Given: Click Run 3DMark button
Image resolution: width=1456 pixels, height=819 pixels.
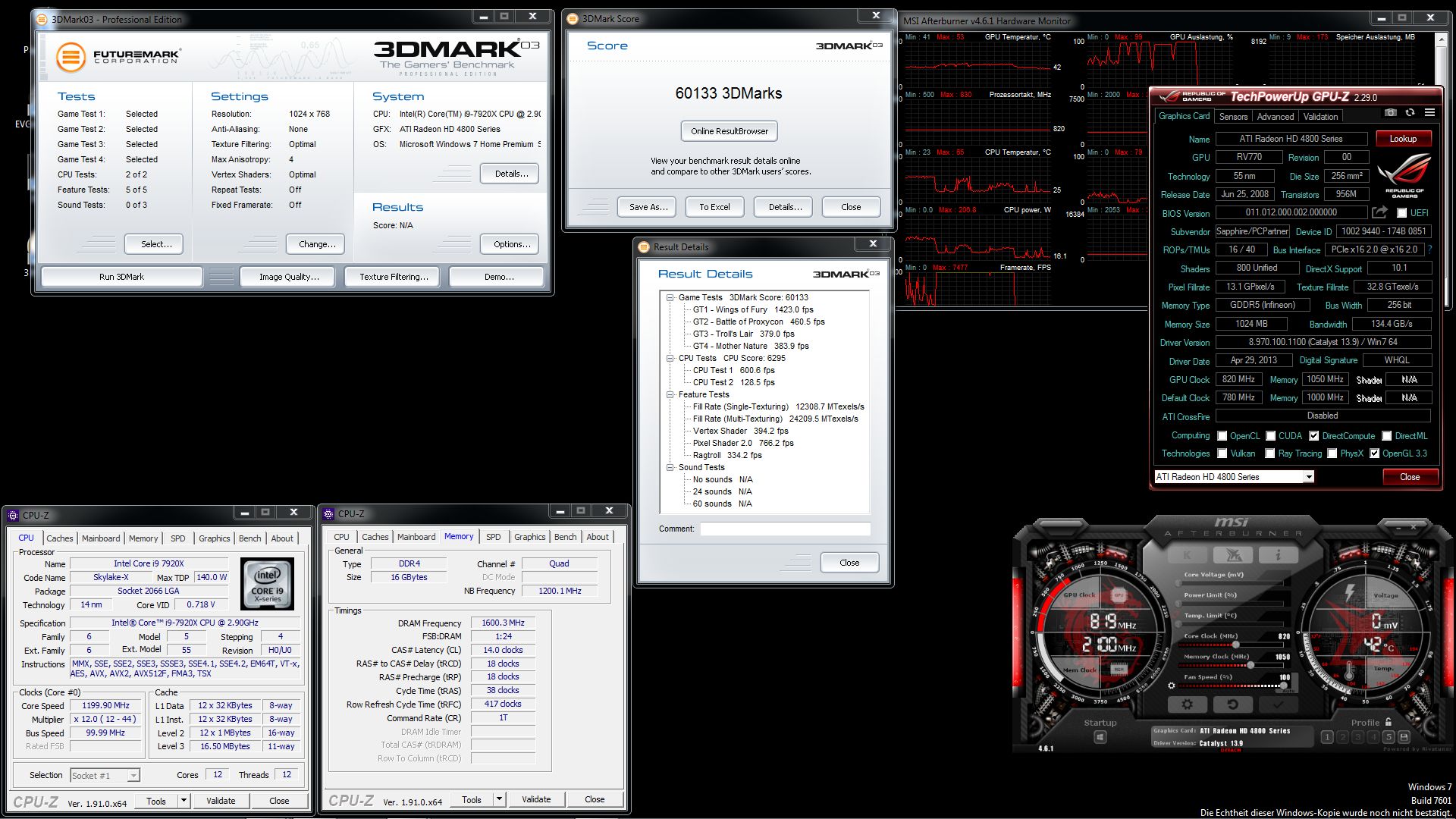Looking at the screenshot, I should click(x=121, y=277).
